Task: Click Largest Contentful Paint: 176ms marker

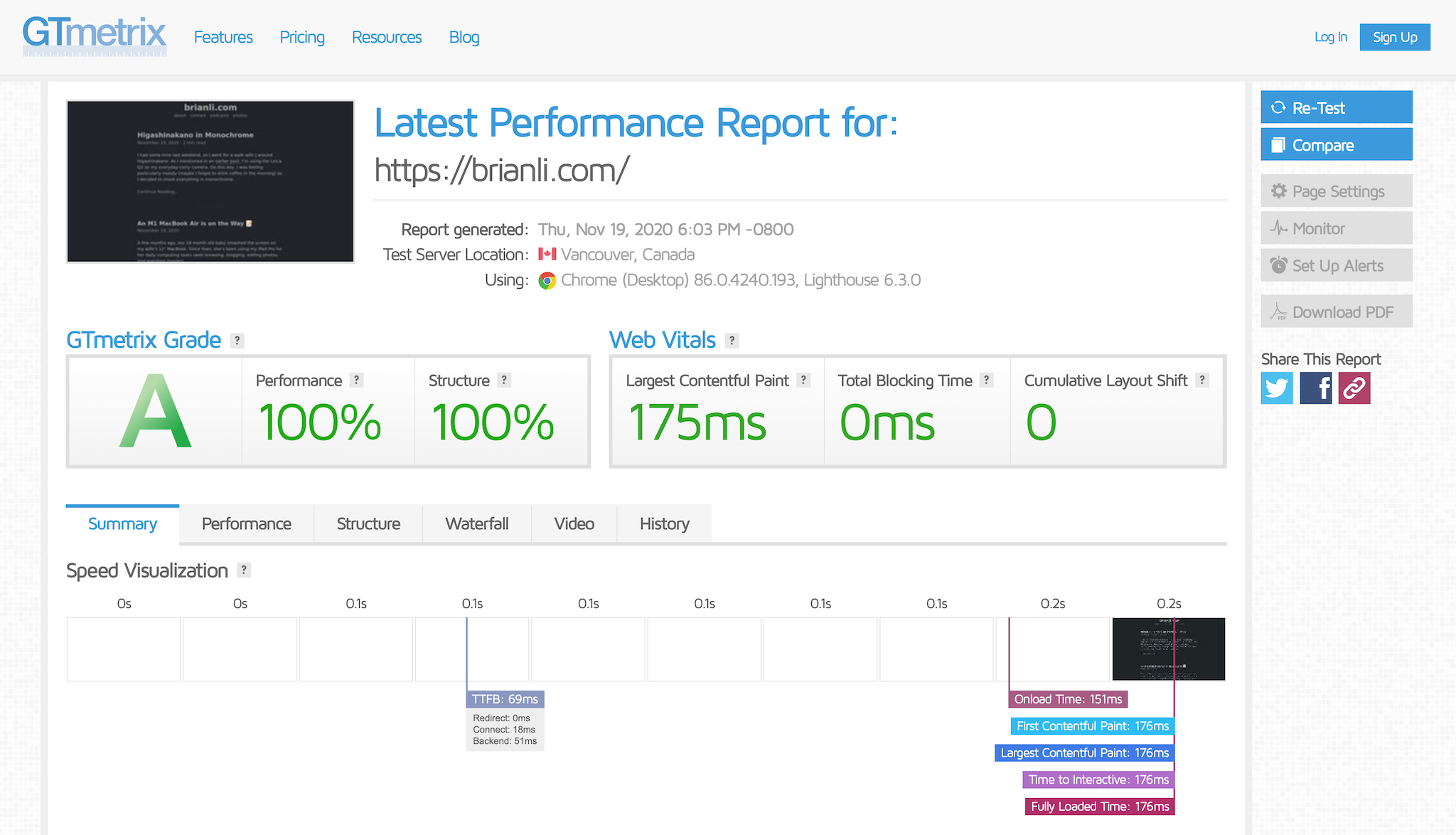Action: 1085,752
